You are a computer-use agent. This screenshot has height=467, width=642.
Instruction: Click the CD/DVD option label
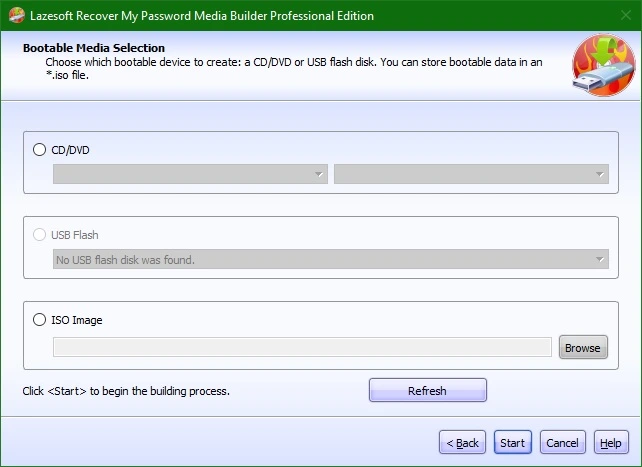tap(70, 150)
